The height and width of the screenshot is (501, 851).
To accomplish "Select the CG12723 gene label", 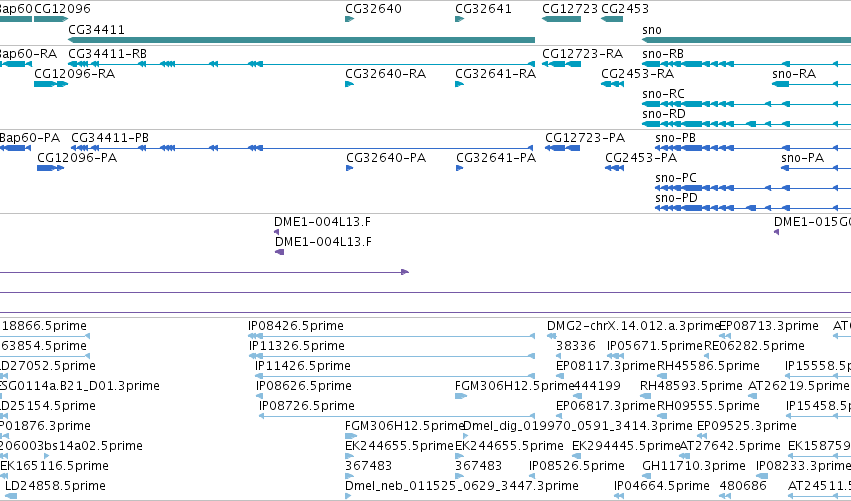I will (x=570, y=9).
